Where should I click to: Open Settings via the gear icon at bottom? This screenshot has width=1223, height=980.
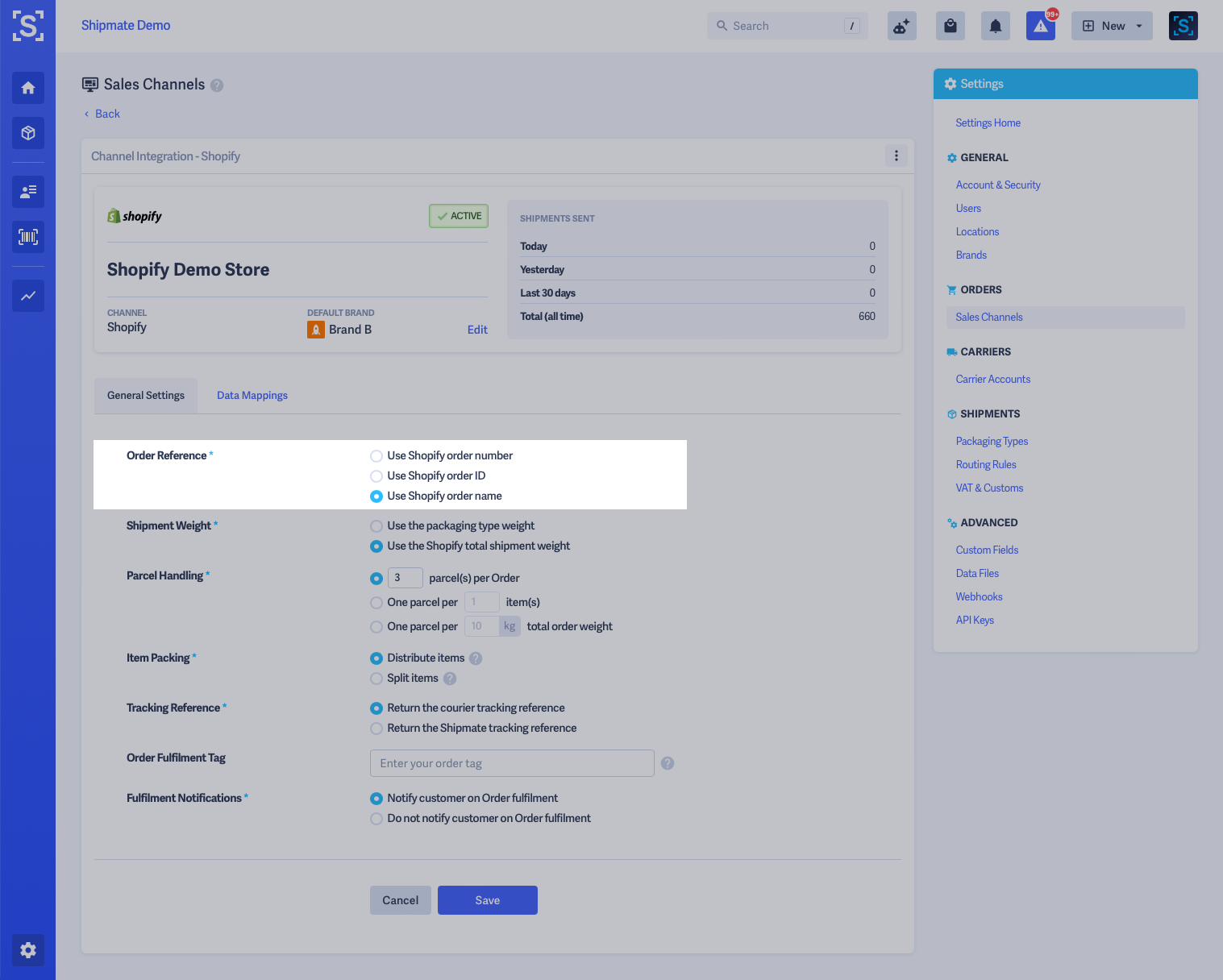(x=28, y=950)
